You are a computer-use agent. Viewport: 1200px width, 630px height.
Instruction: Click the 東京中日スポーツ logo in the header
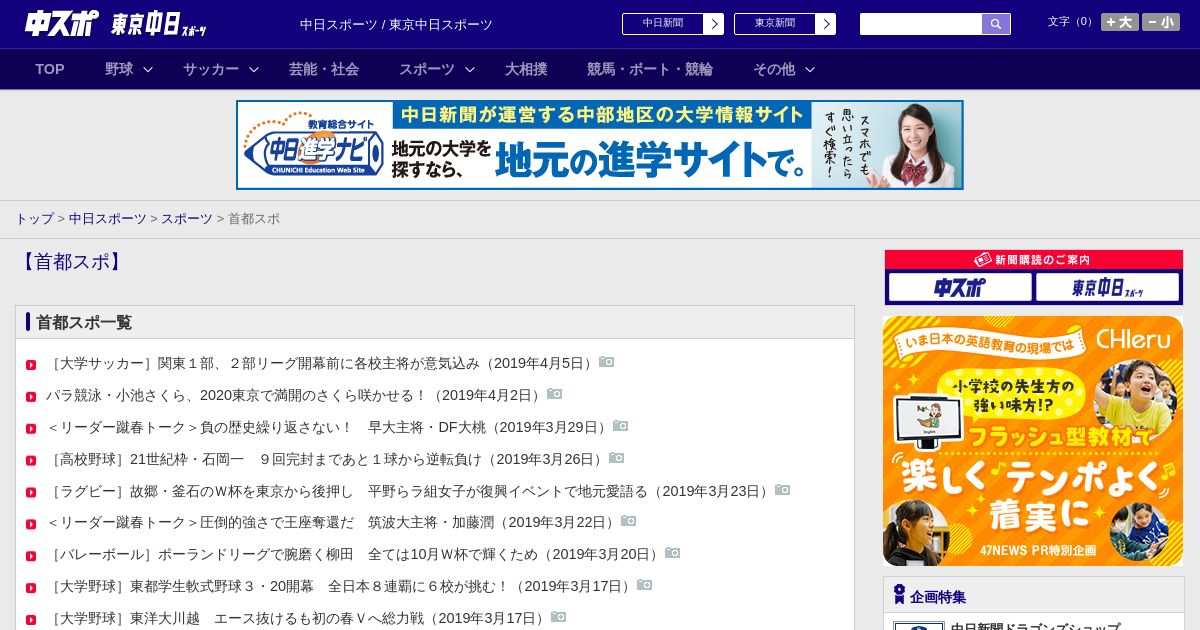pyautogui.click(x=159, y=24)
